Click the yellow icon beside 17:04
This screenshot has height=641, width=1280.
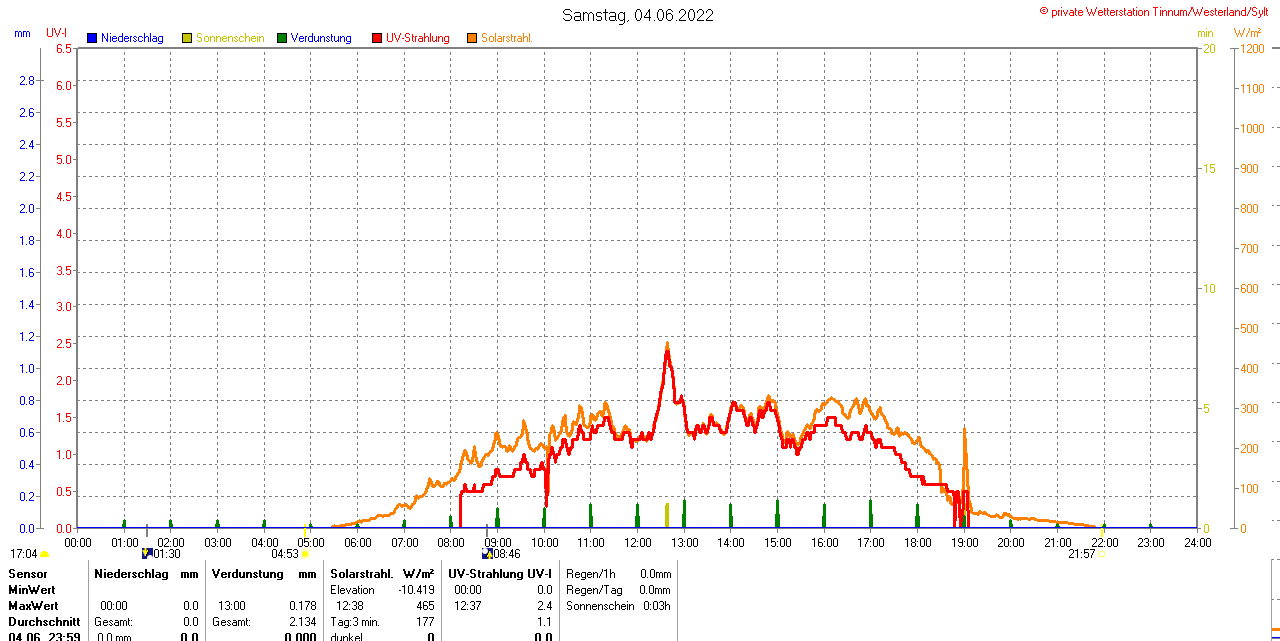(x=45, y=554)
